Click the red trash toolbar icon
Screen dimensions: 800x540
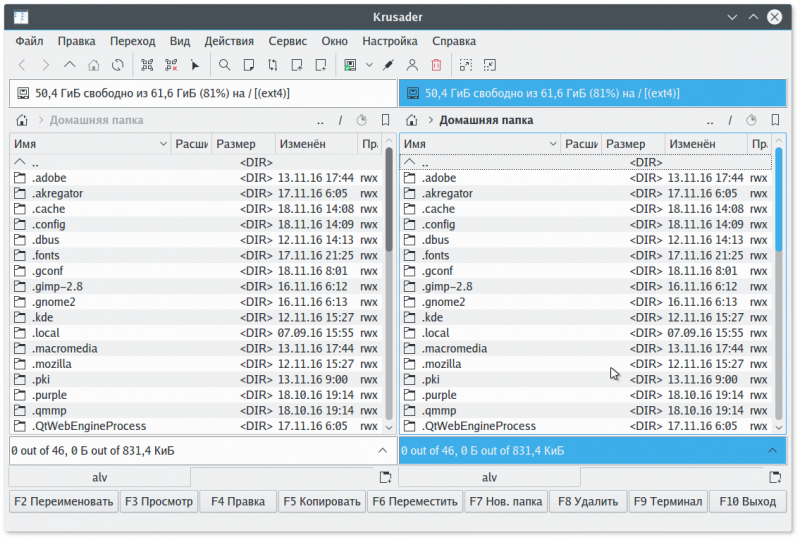point(436,65)
